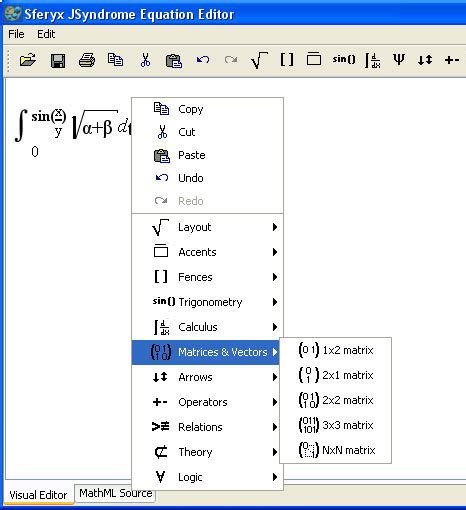Expand the Logic submenu

207,477
